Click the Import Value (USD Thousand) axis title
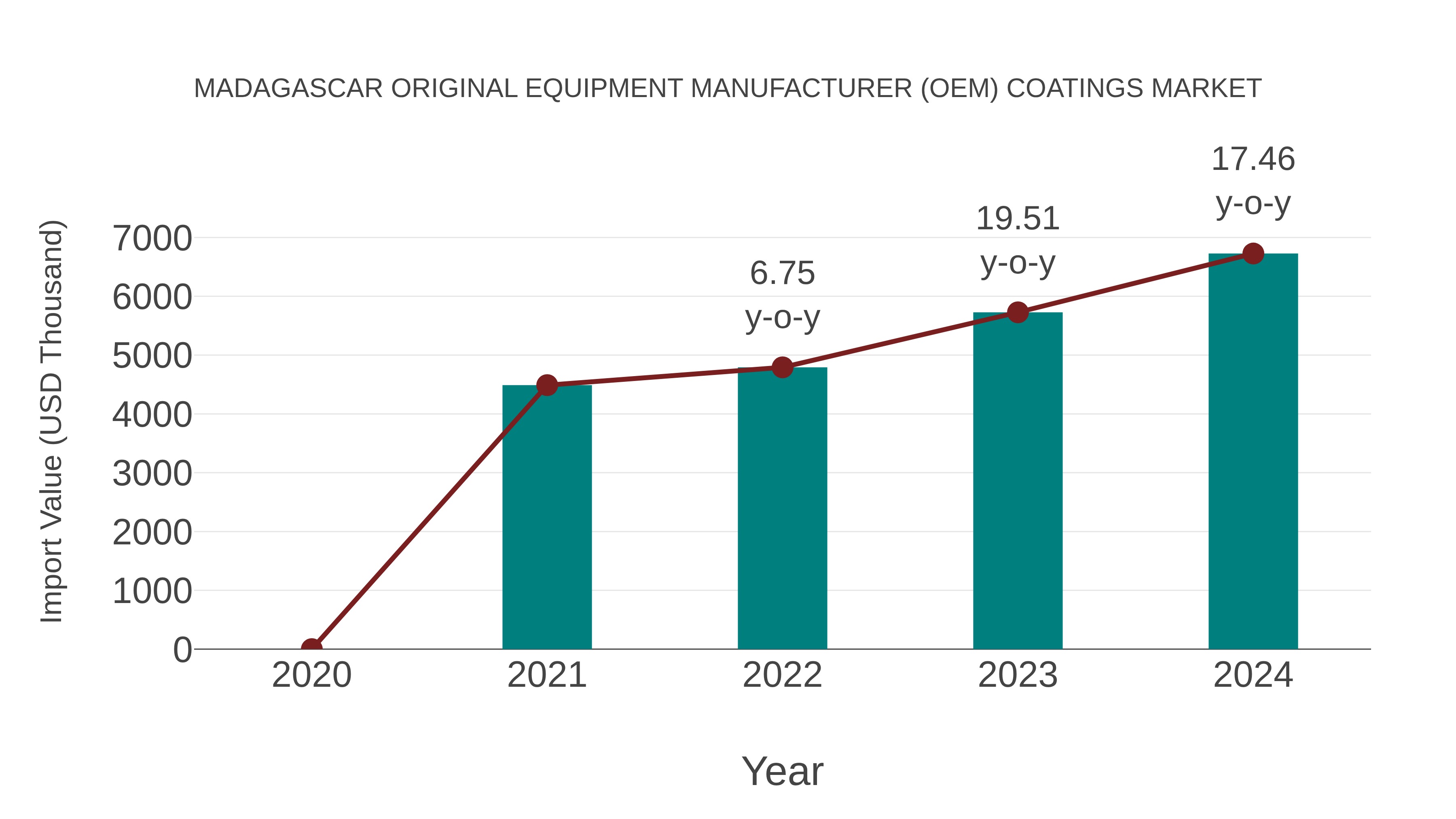1456x819 pixels. [x=52, y=422]
